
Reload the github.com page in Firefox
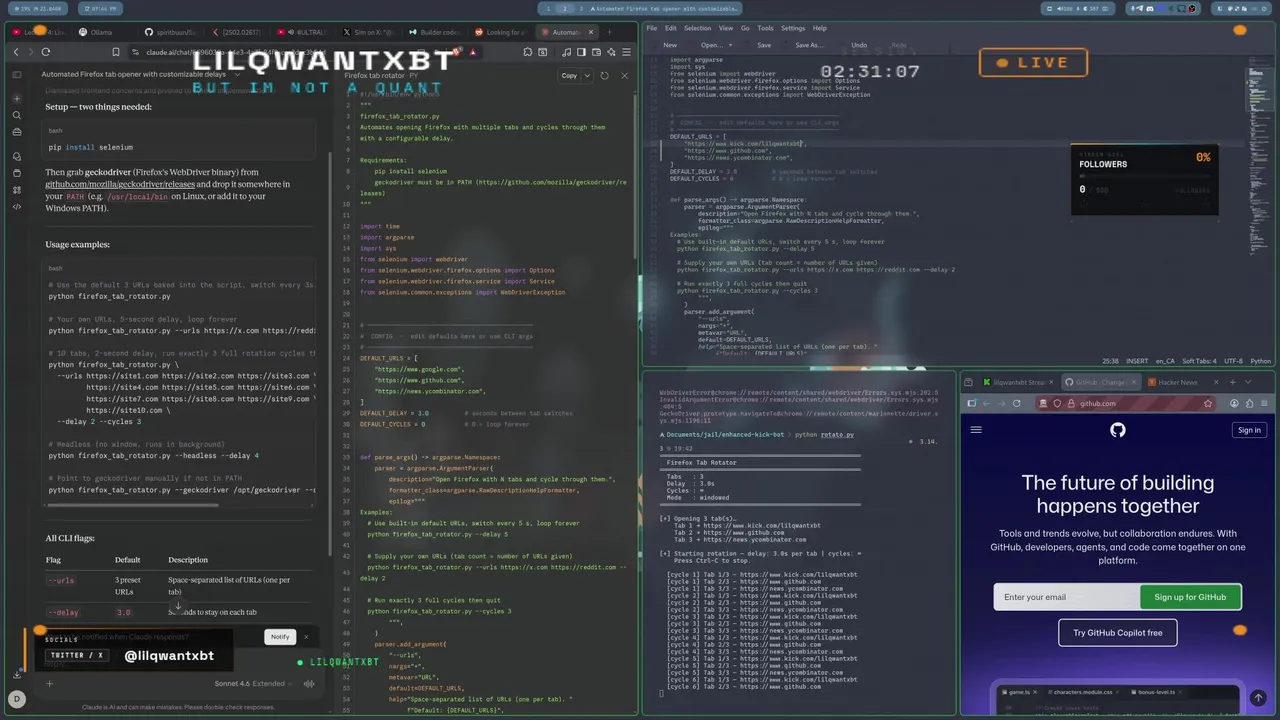[1017, 403]
